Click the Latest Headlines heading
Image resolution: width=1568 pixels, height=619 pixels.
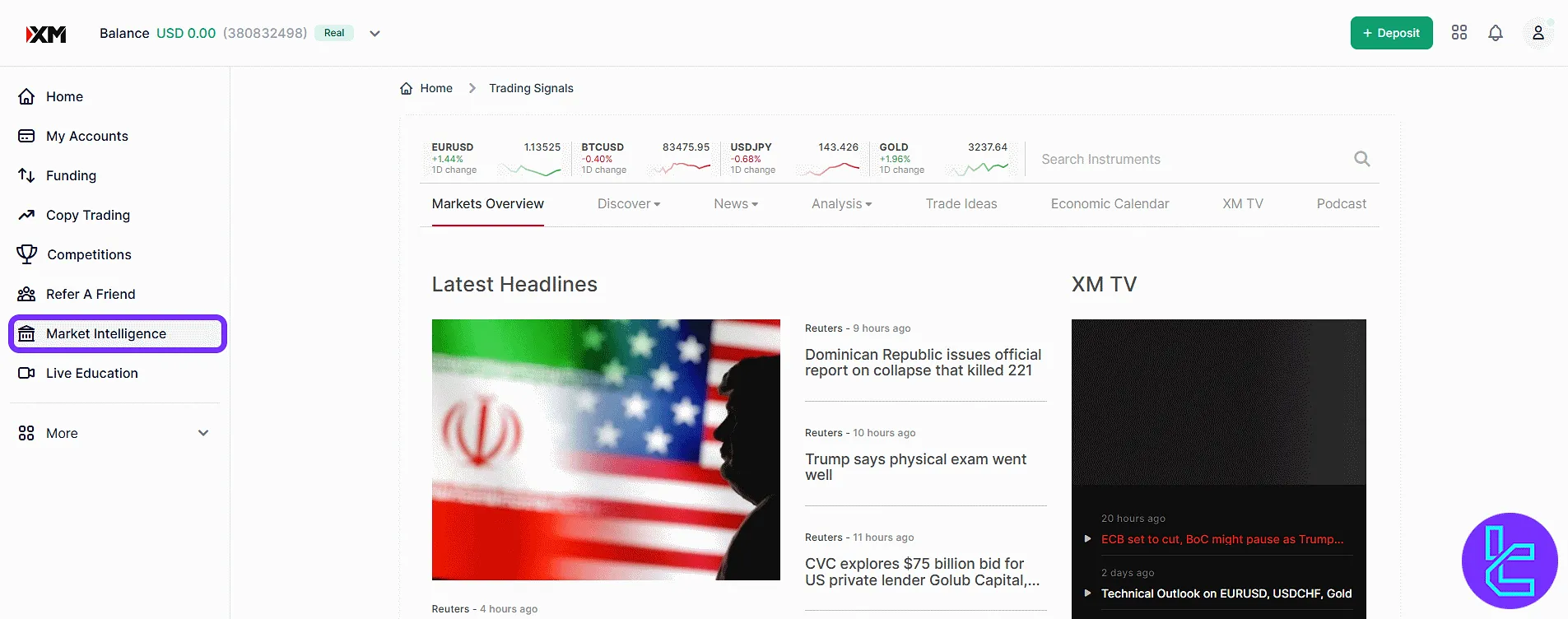coord(514,284)
